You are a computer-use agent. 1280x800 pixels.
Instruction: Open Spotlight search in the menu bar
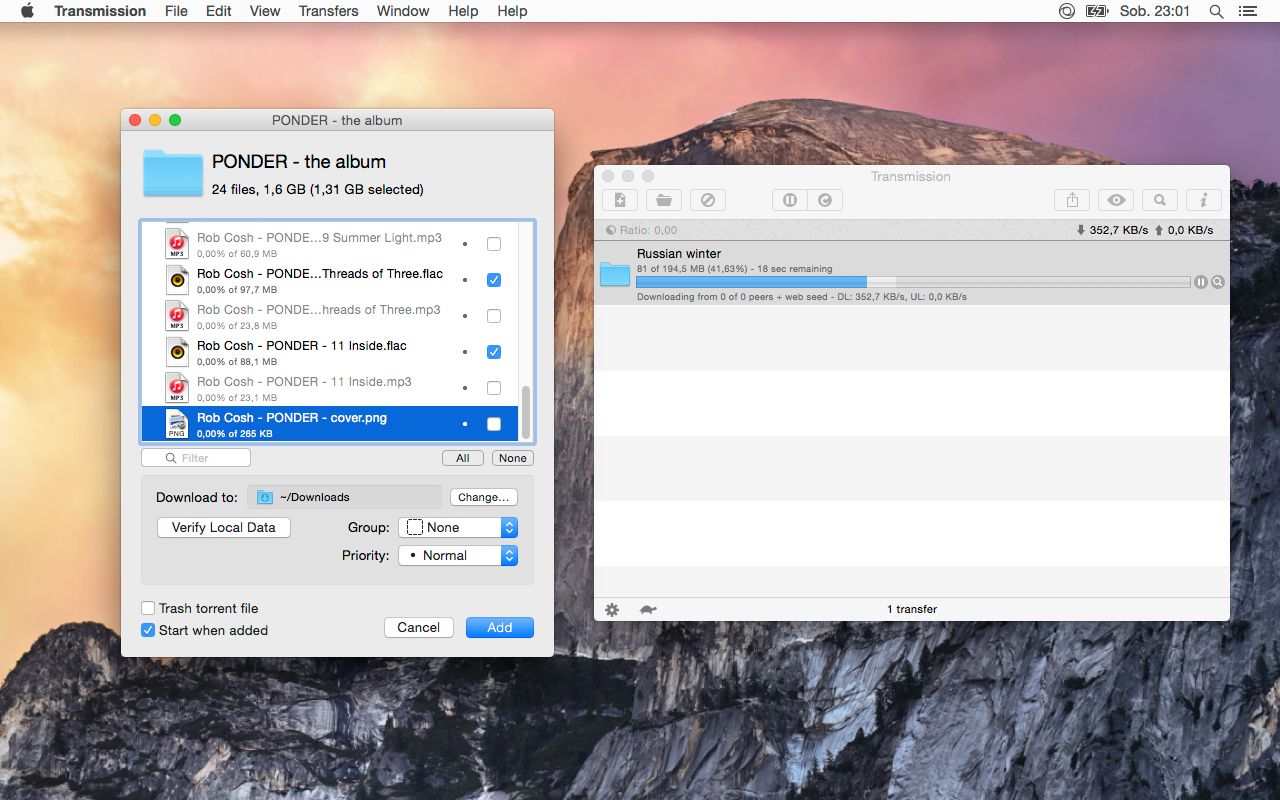[x=1216, y=11]
